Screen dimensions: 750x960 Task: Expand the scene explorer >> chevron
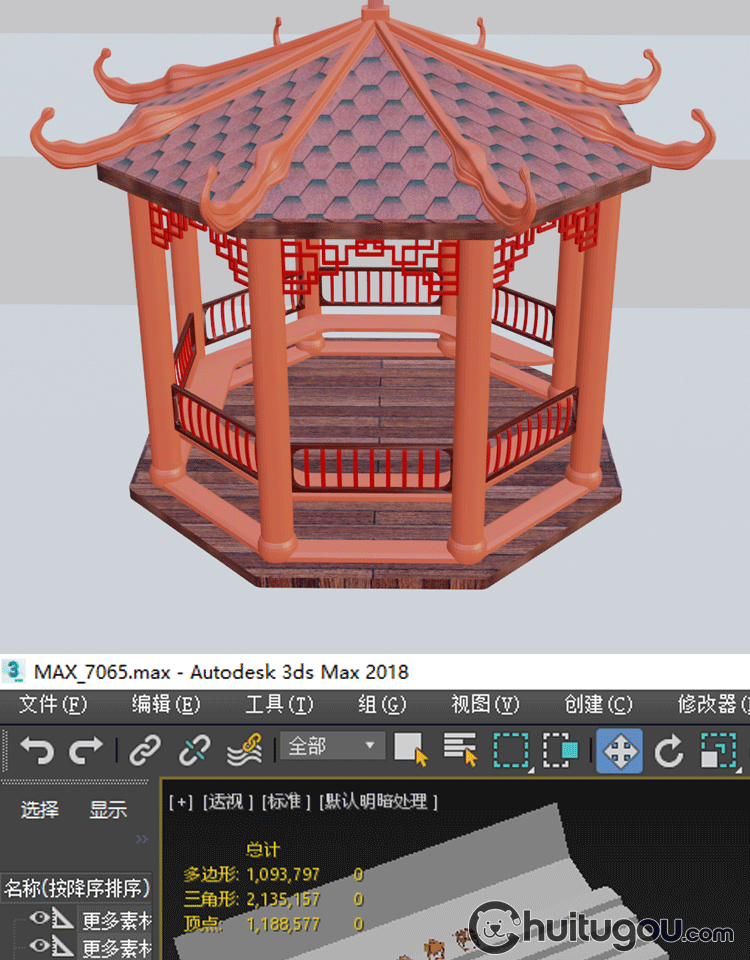pos(142,839)
